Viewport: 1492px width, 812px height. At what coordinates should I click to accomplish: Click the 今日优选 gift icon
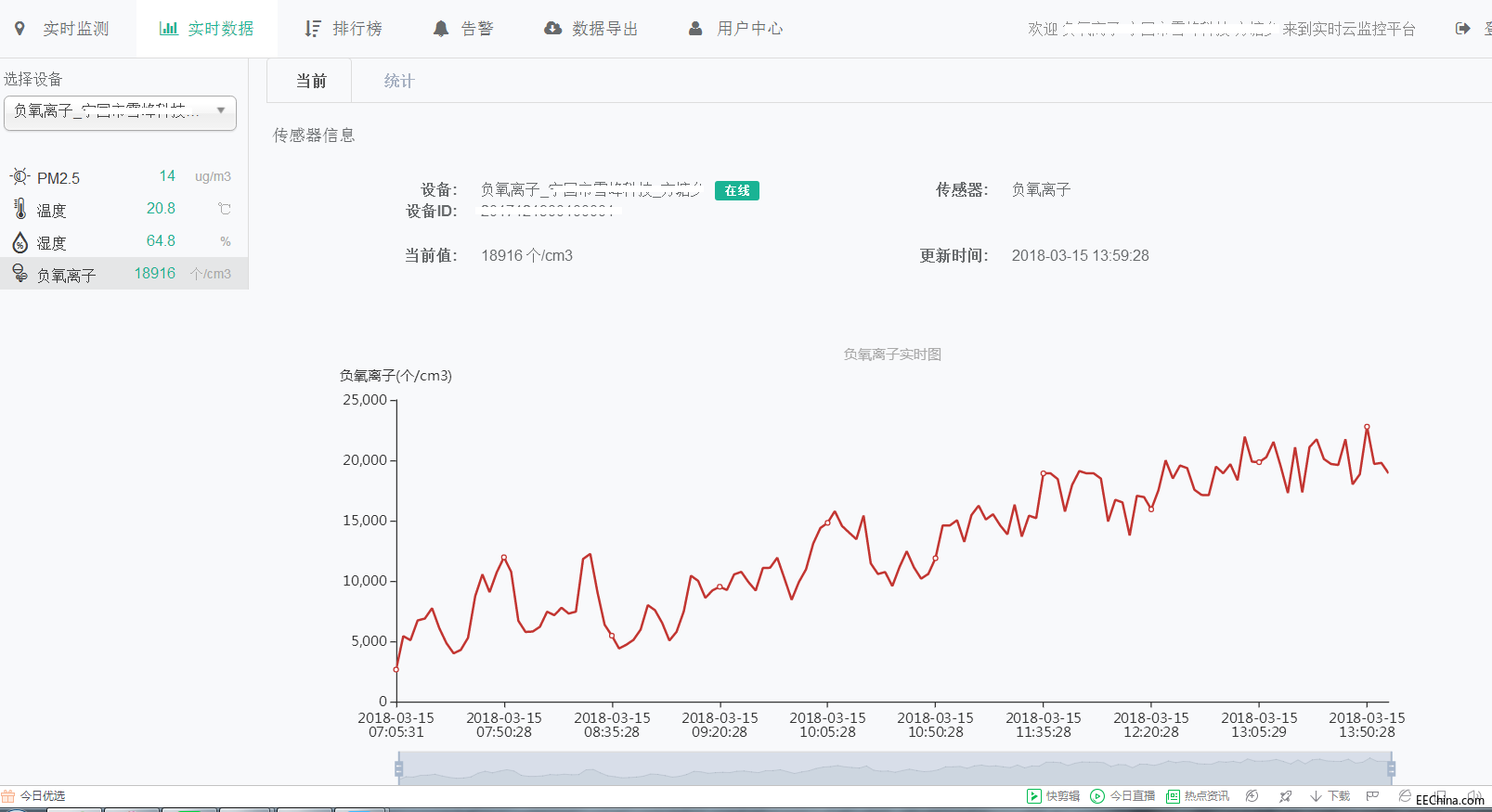(x=8, y=795)
